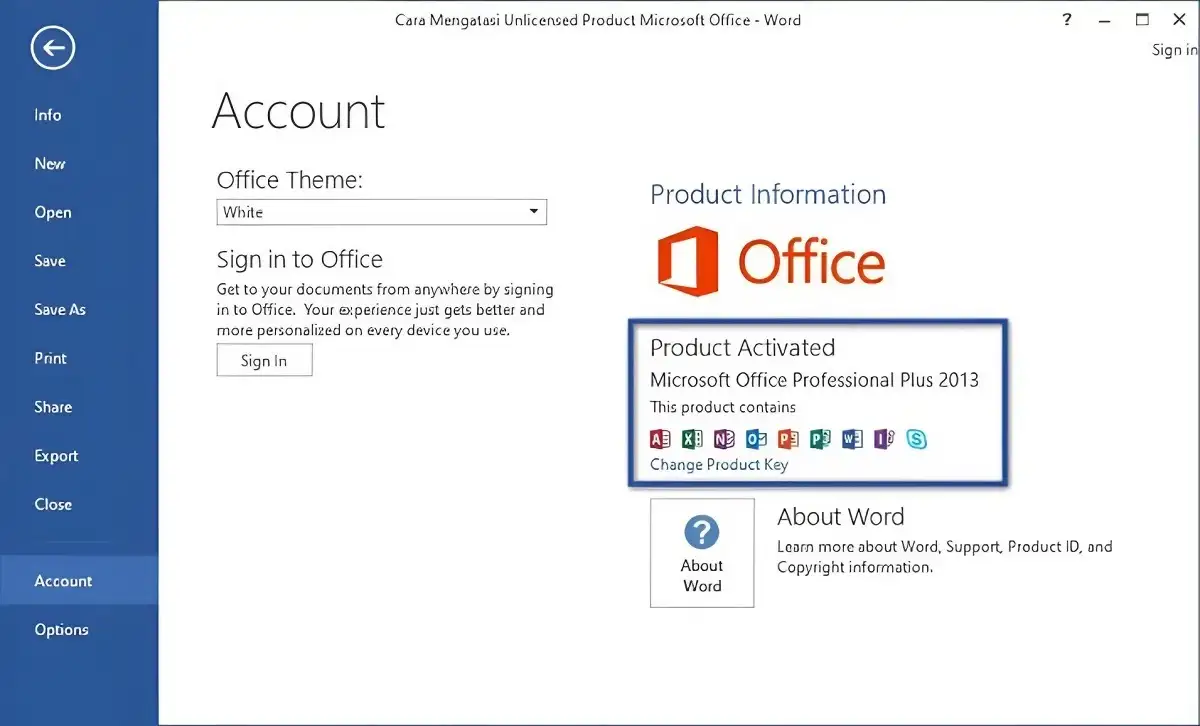
Task: Click Sign in at top right corner
Action: (x=1174, y=50)
